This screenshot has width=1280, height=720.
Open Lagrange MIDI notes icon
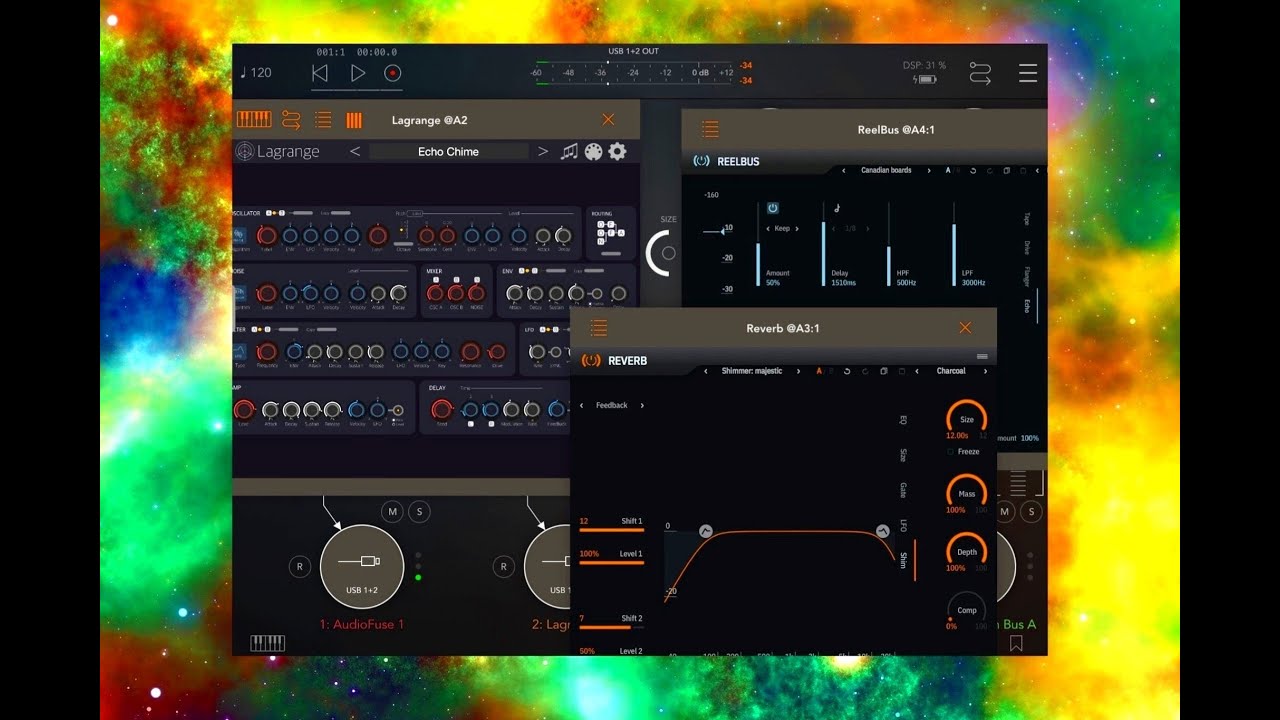tap(569, 151)
